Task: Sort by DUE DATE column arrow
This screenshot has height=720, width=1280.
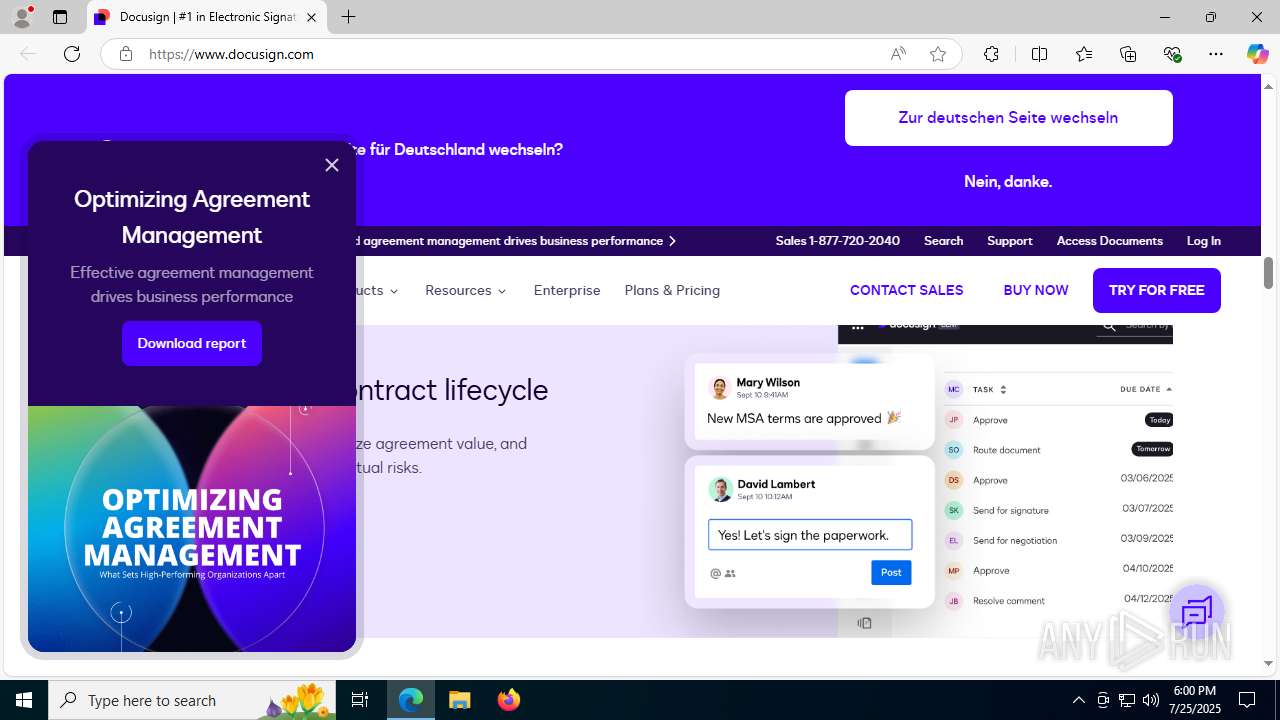Action: tap(1169, 389)
